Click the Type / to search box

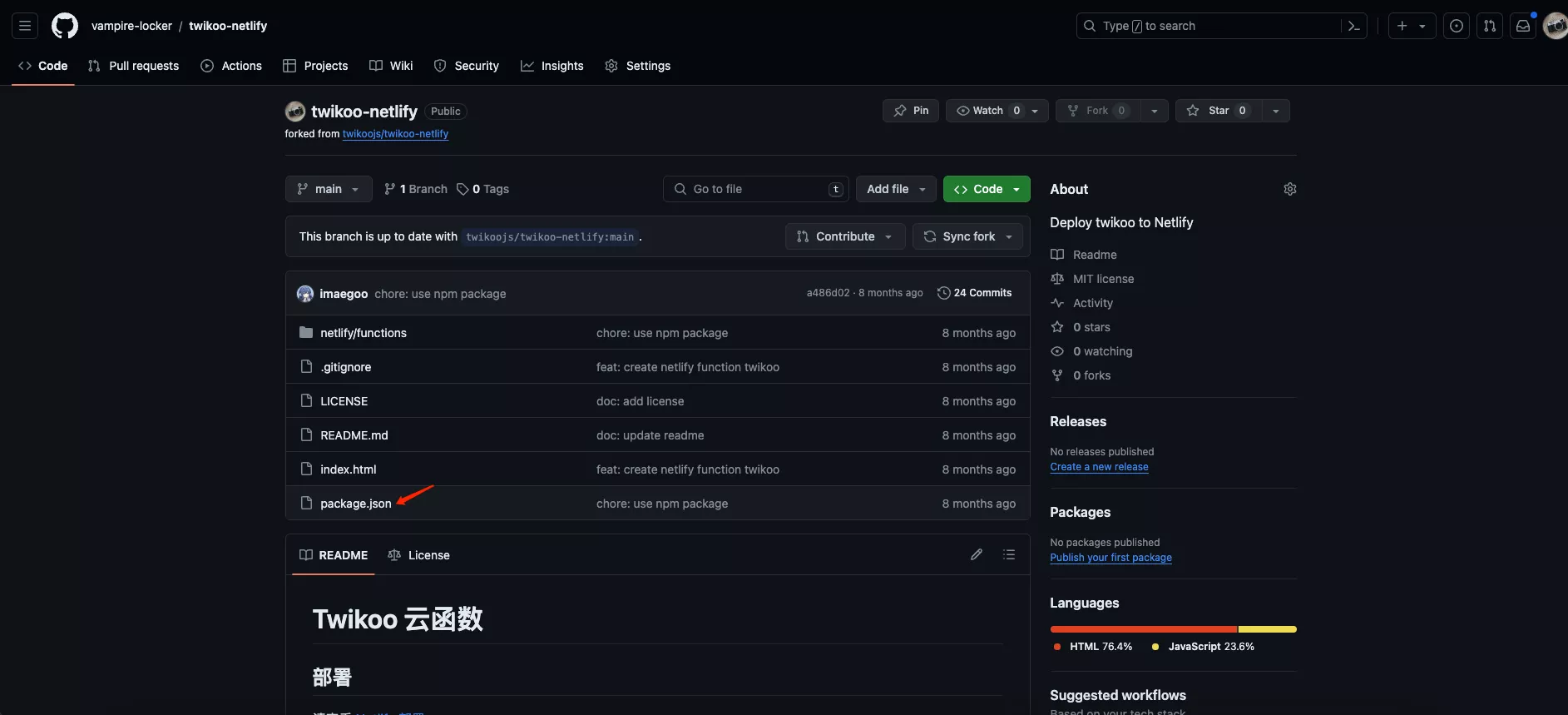coord(1222,26)
